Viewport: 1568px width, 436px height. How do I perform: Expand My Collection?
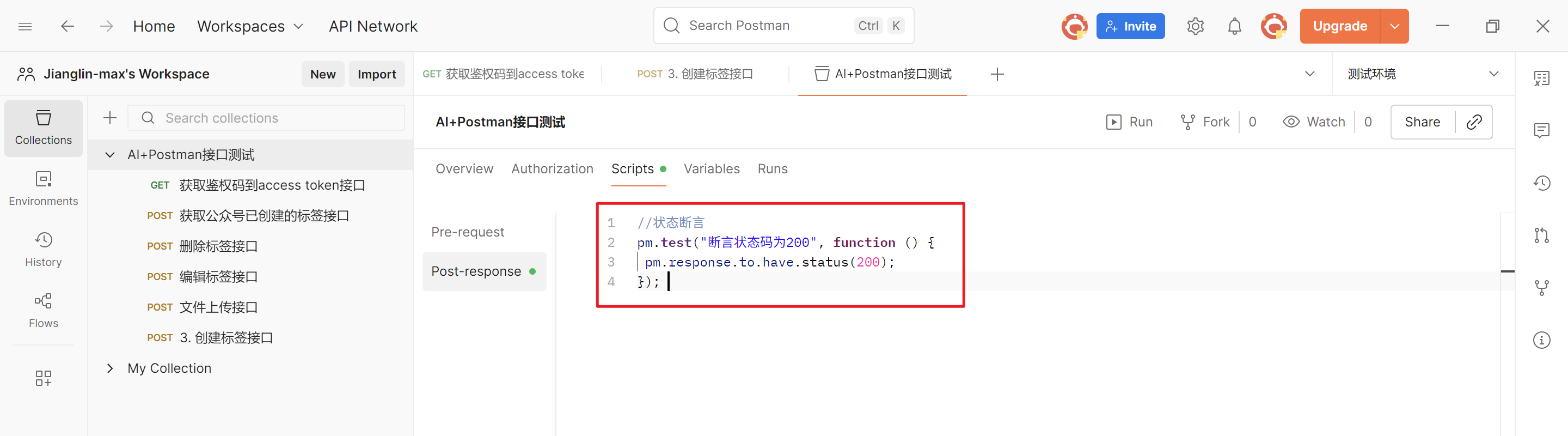[x=110, y=368]
